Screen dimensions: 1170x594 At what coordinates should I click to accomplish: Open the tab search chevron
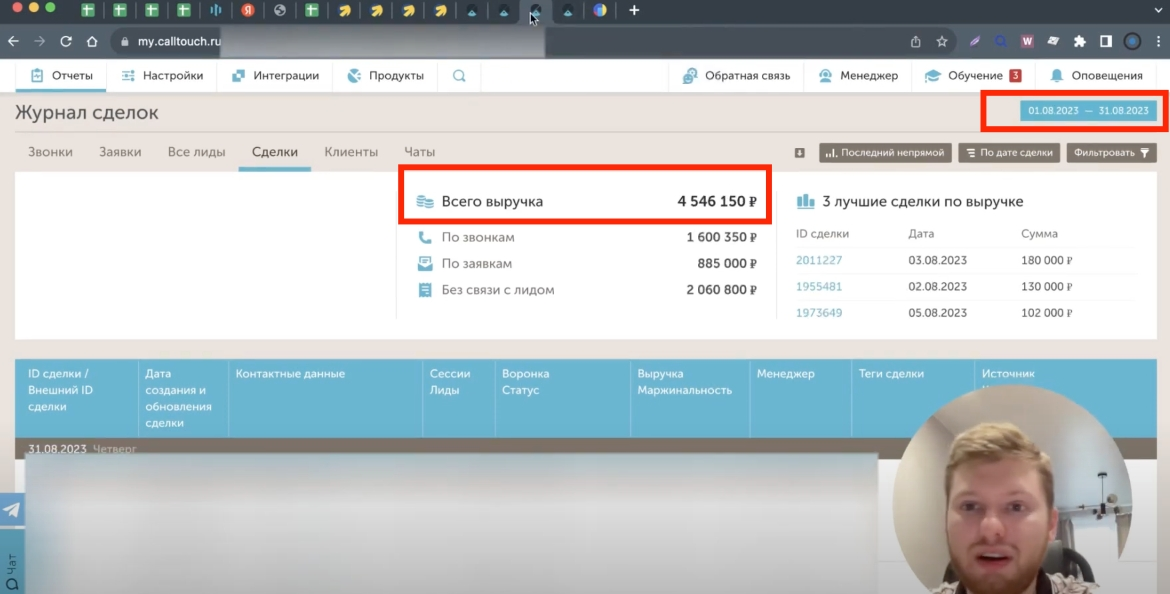pyautogui.click(x=1158, y=10)
